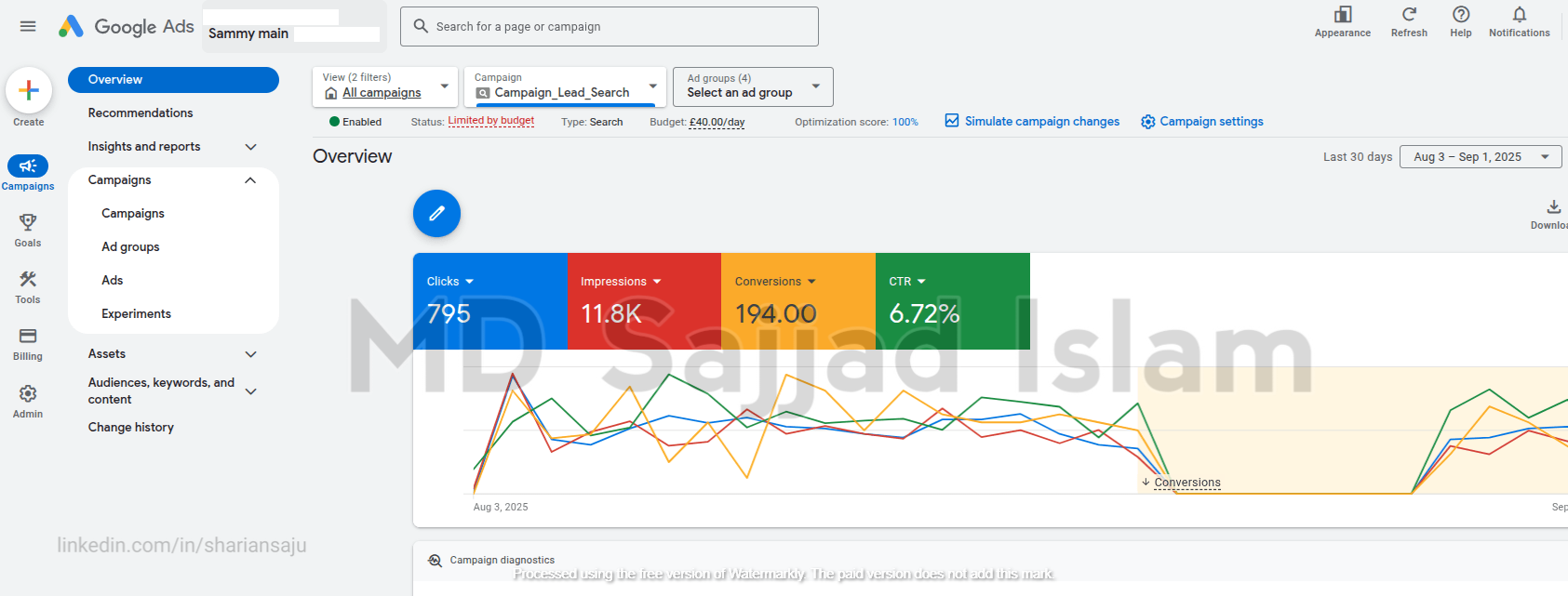Select the red Impressions scorecard tile

coord(644,301)
